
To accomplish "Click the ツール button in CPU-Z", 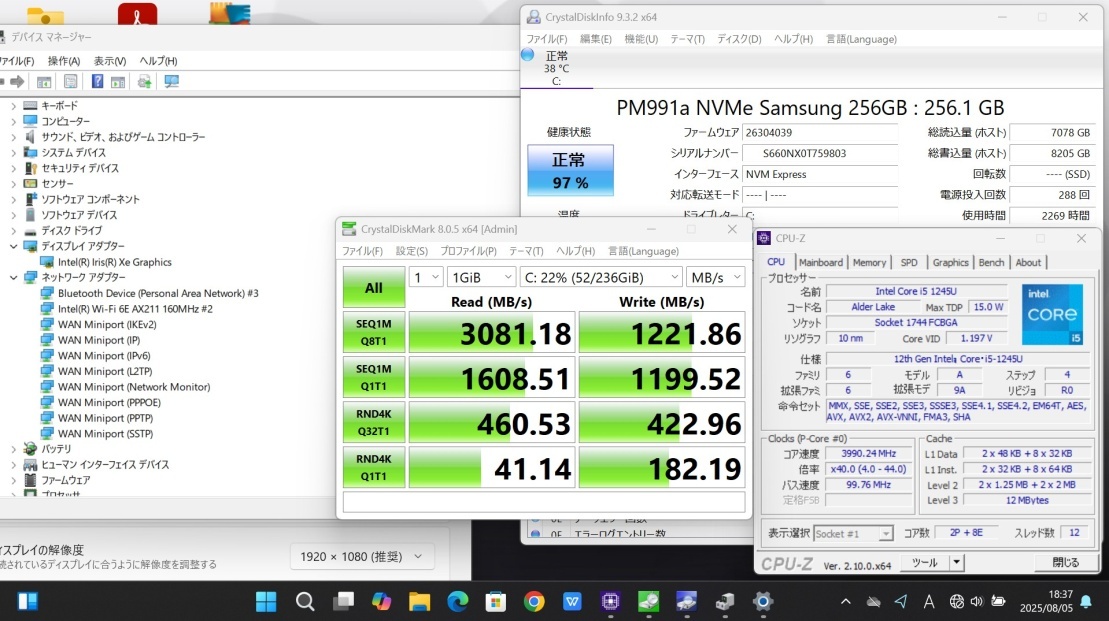I will point(924,562).
